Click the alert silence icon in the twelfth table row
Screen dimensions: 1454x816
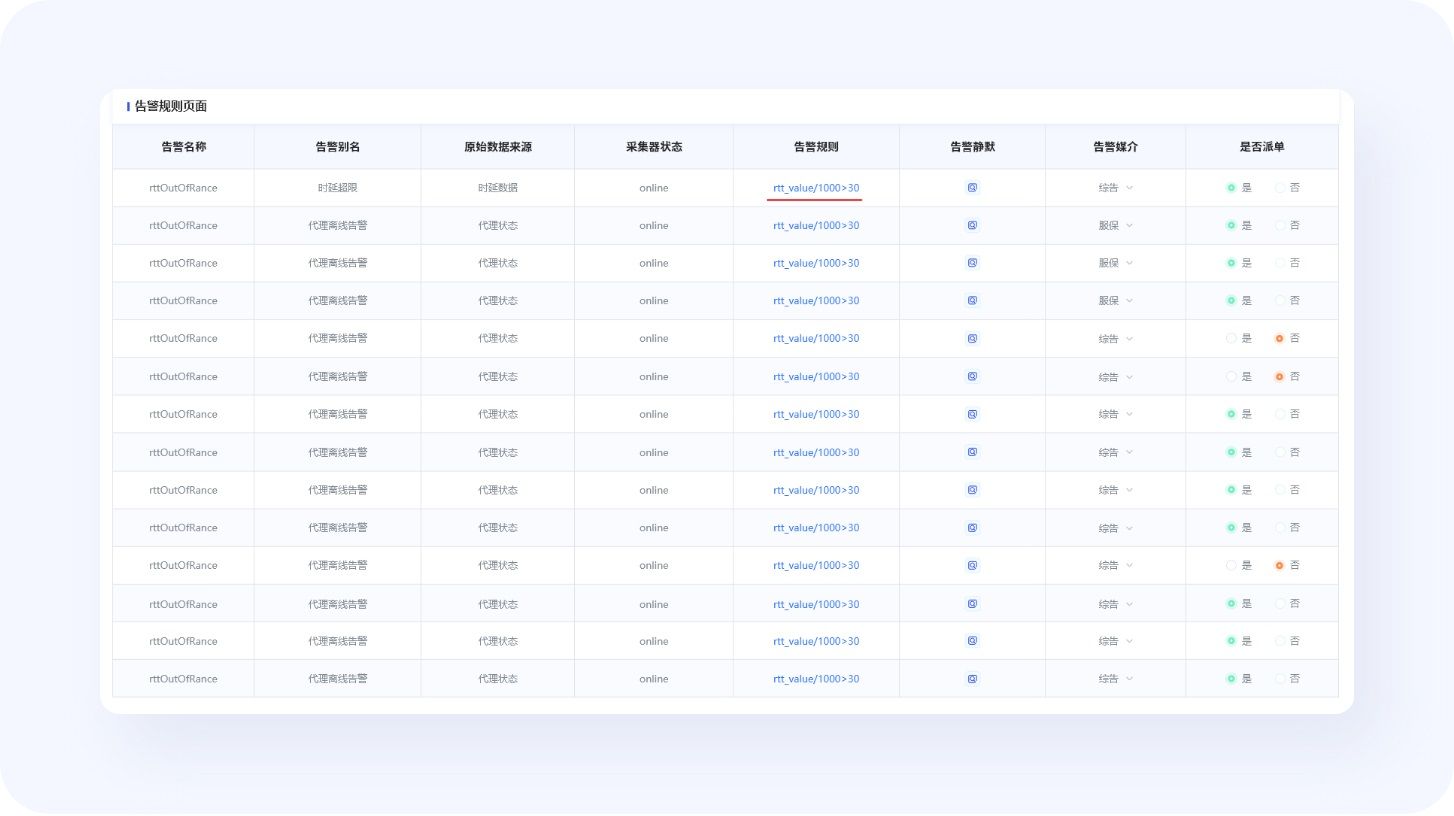pyautogui.click(x=972, y=604)
